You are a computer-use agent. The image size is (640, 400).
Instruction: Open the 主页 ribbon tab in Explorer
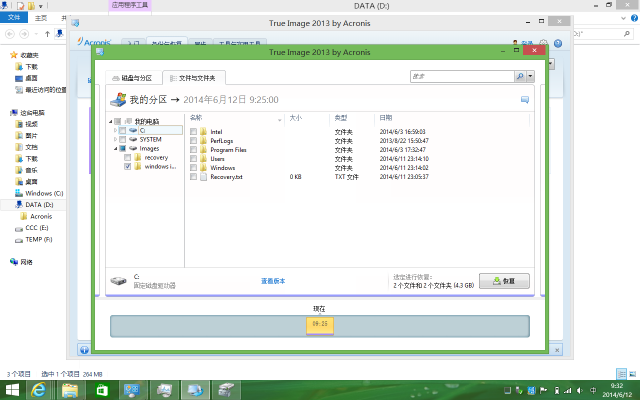[41, 18]
